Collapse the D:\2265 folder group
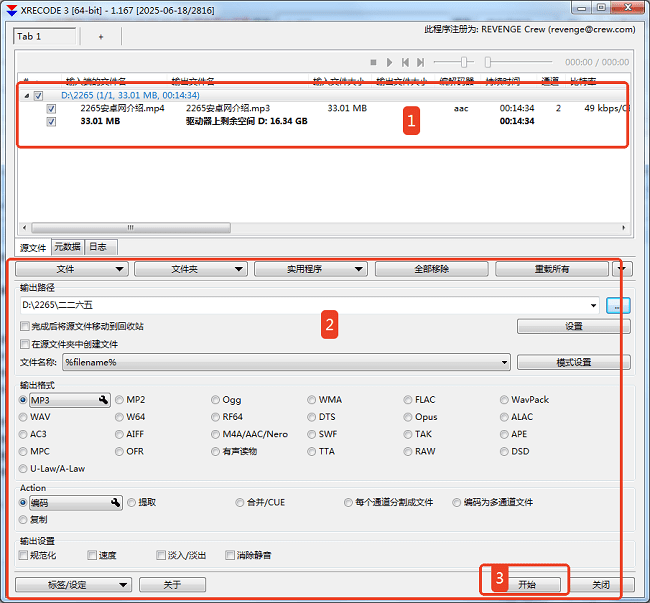 point(27,96)
